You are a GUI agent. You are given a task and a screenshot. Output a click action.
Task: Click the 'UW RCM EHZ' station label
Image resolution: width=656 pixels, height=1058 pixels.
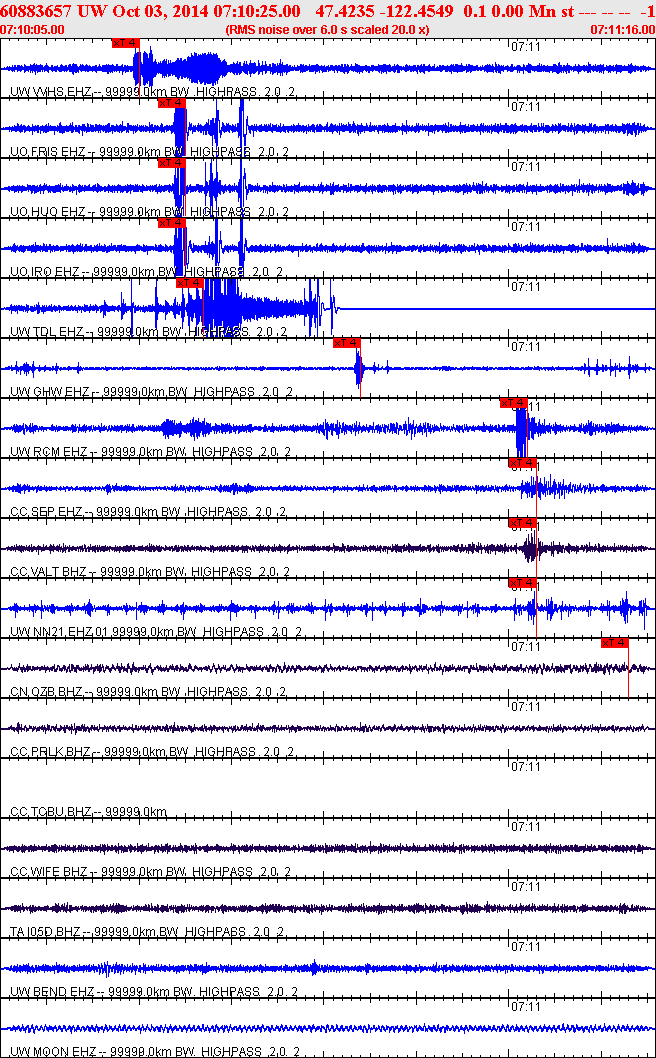tap(49, 451)
